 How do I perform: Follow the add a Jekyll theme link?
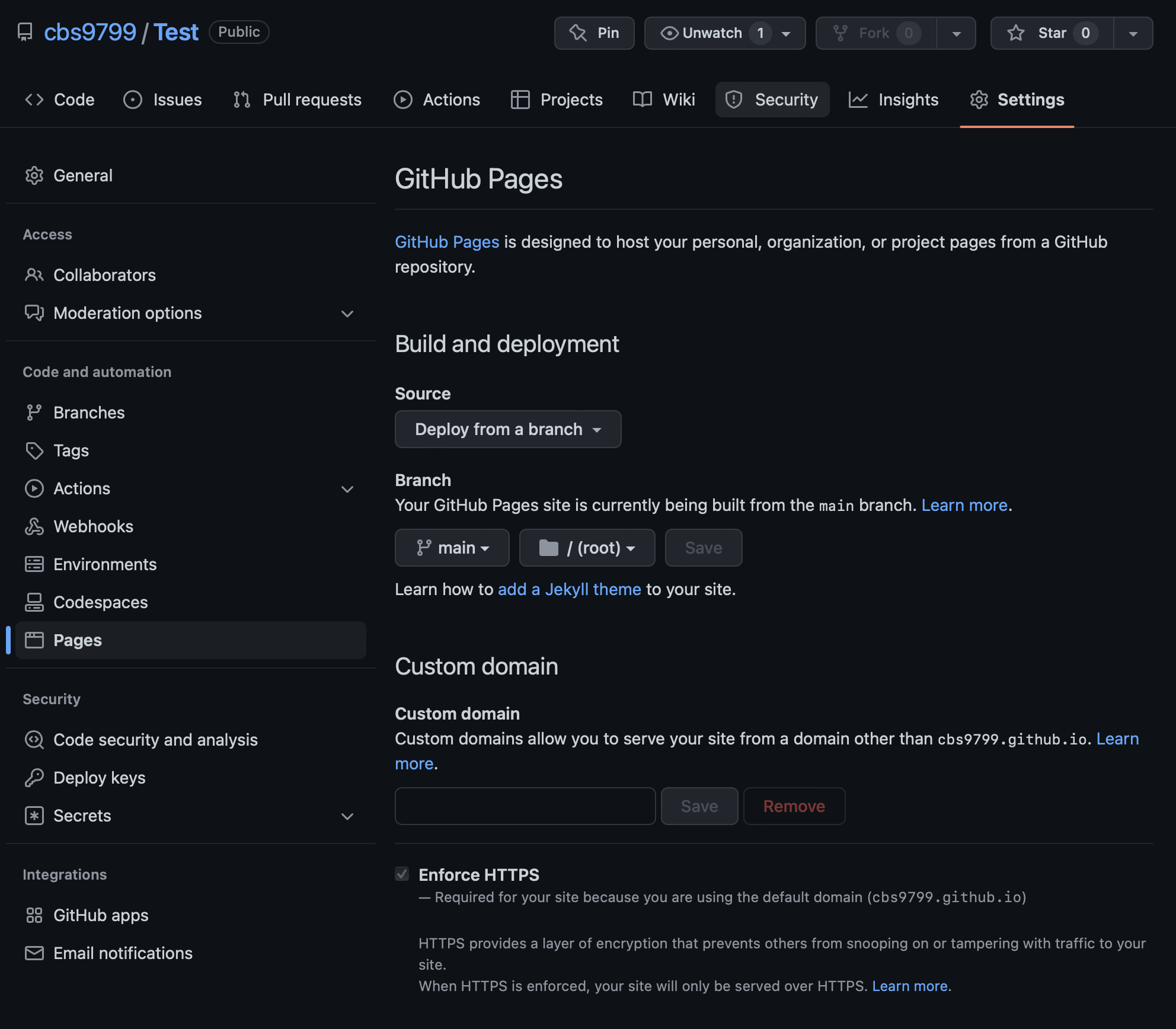(569, 589)
